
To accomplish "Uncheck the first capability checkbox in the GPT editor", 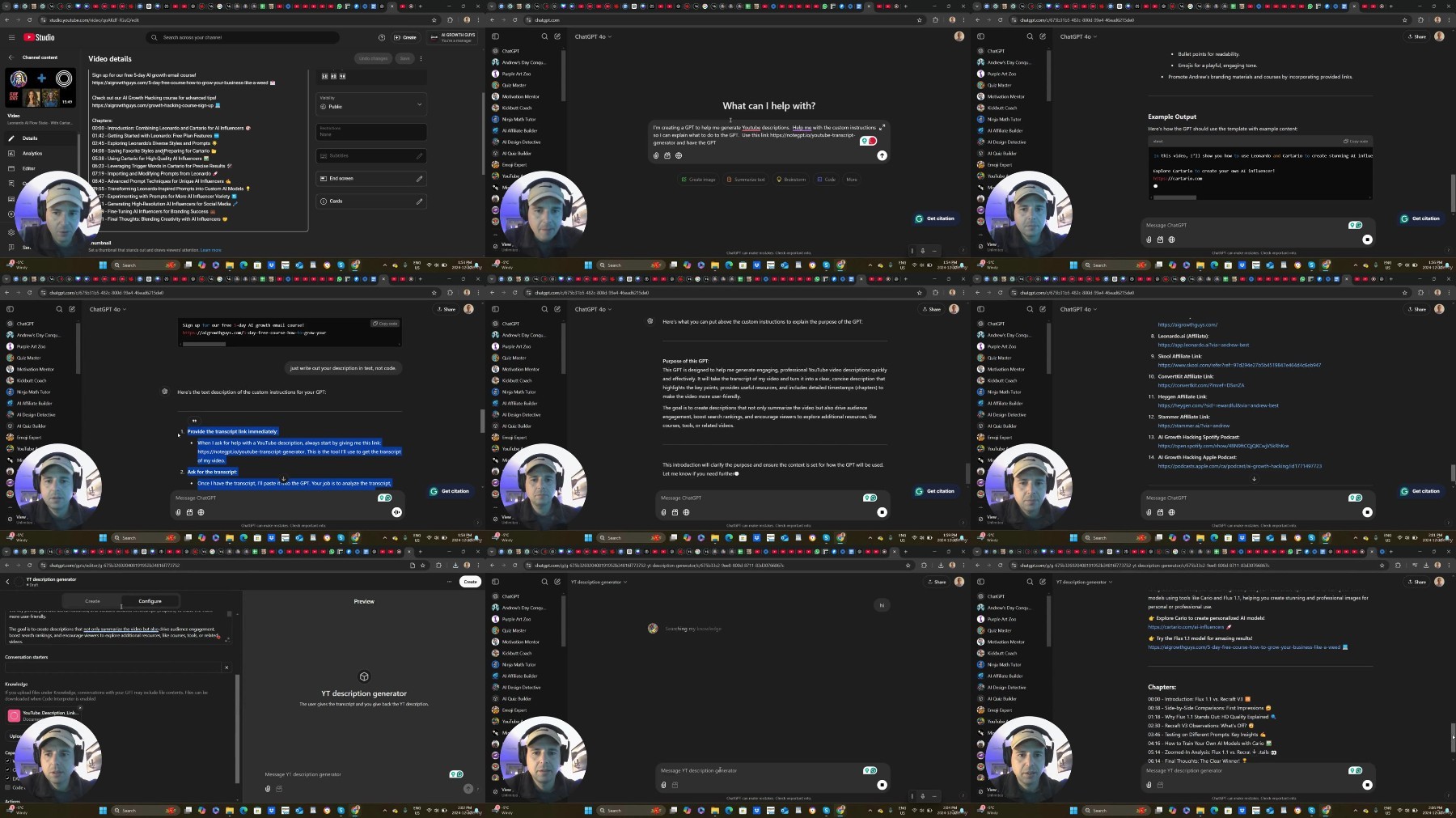I will pyautogui.click(x=7, y=761).
